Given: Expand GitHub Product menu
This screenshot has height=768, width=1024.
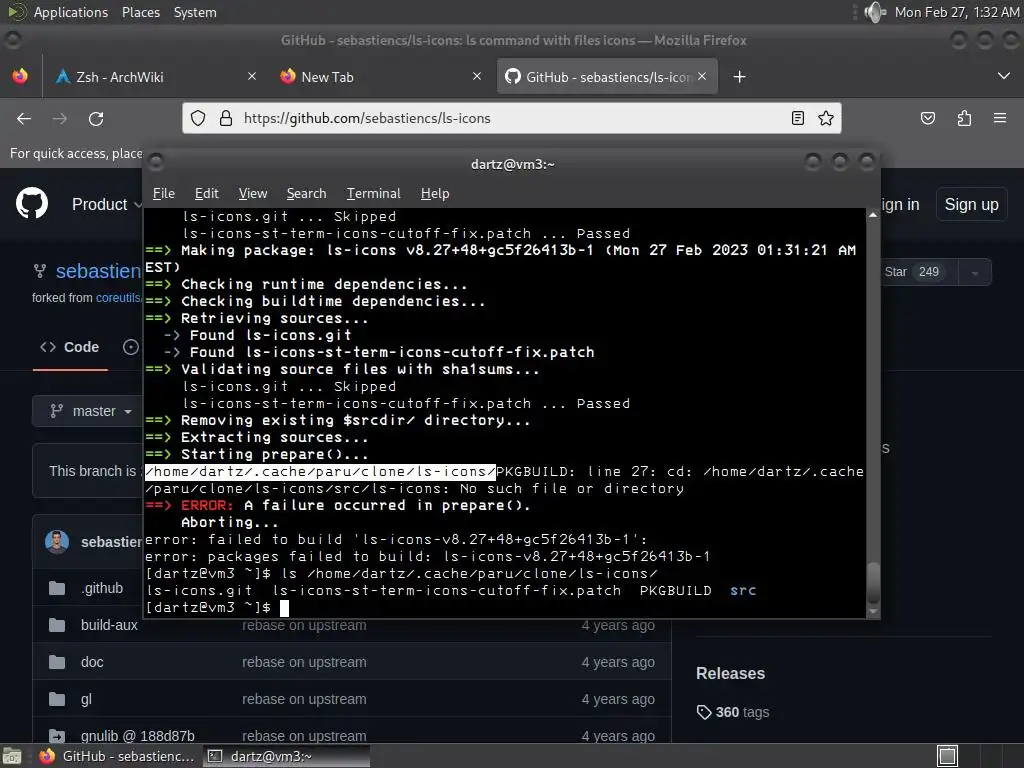Looking at the screenshot, I should click(106, 204).
